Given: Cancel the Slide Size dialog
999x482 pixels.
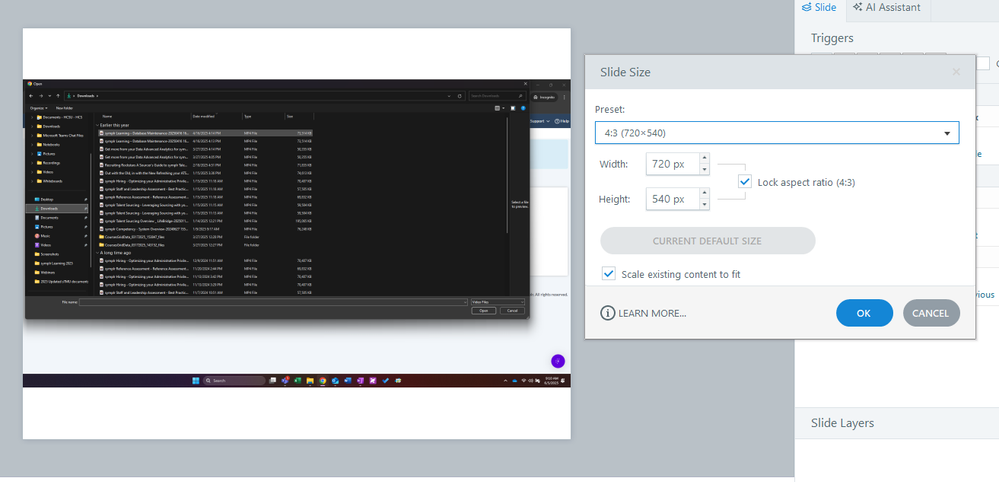Looking at the screenshot, I should click(x=931, y=313).
